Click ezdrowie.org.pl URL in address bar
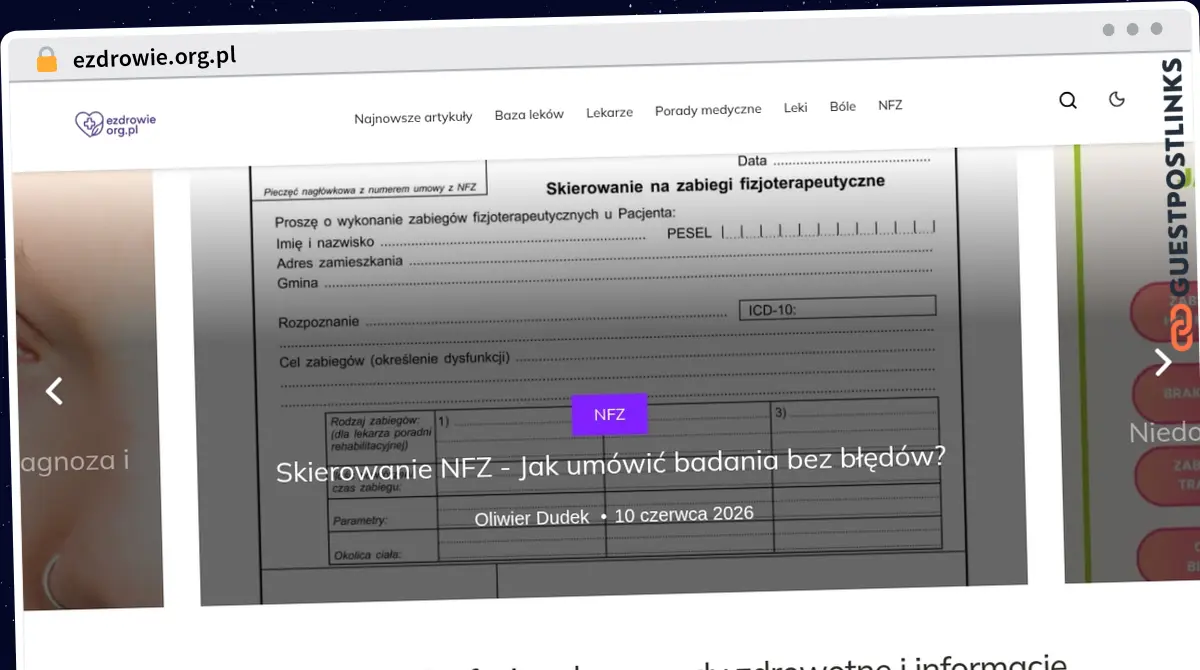Viewport: 1200px width, 670px height. [155, 57]
